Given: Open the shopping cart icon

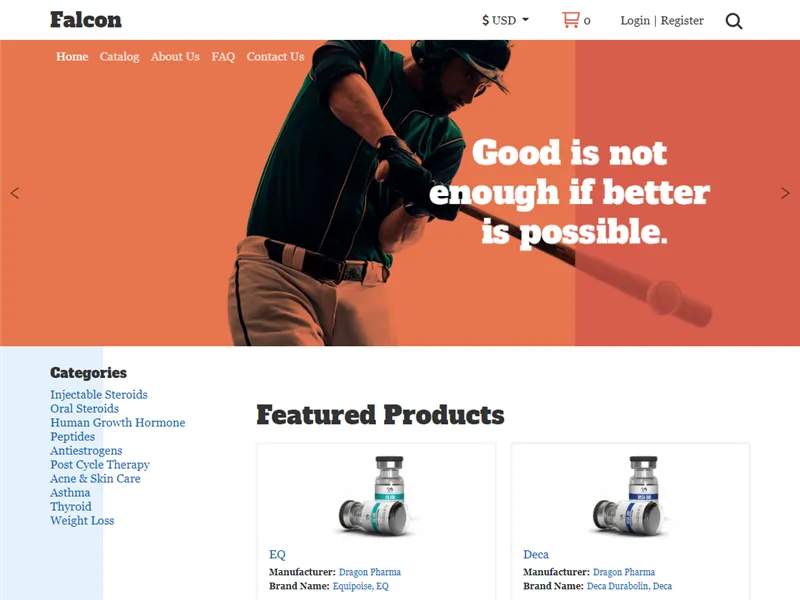Looking at the screenshot, I should pyautogui.click(x=571, y=20).
